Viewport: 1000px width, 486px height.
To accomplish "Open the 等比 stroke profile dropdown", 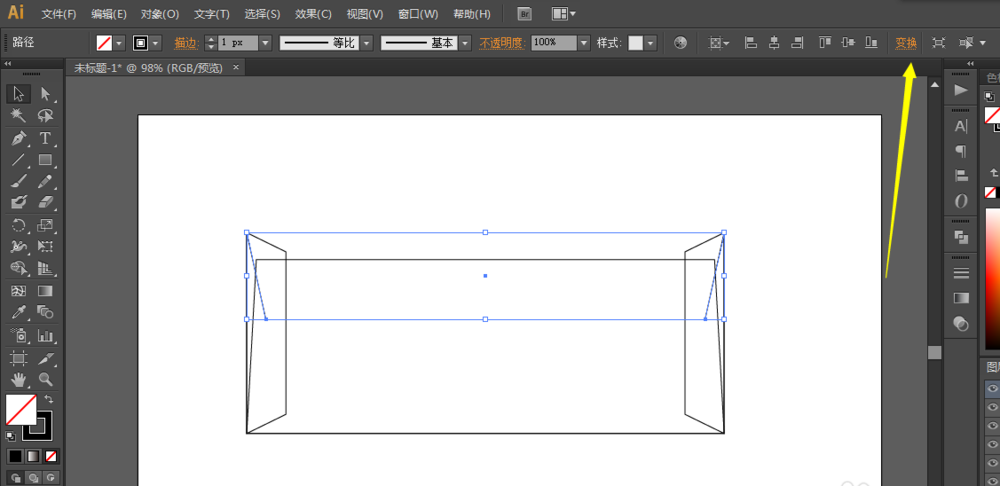I will pos(366,43).
